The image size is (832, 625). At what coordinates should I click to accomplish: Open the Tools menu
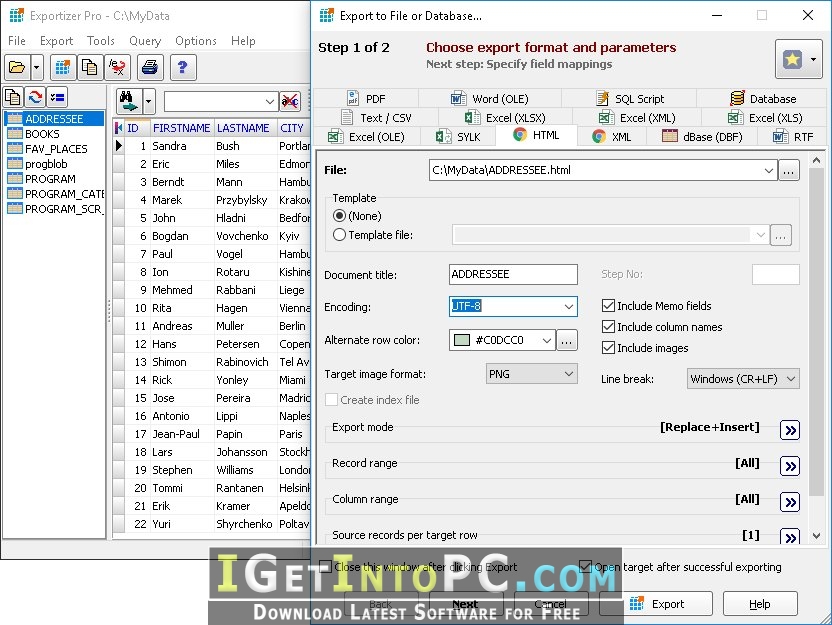pos(101,41)
